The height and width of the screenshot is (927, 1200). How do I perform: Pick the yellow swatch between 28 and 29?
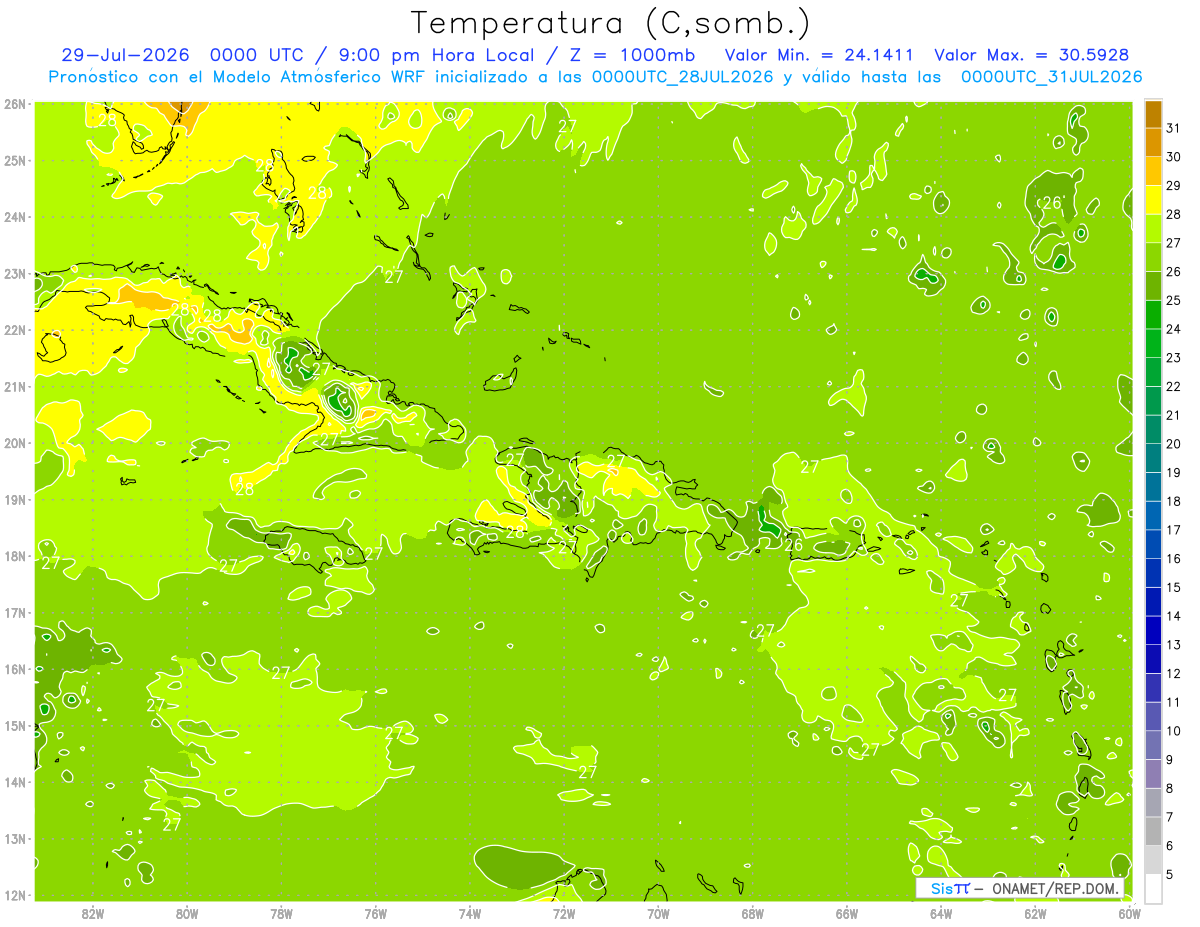(x=1153, y=199)
